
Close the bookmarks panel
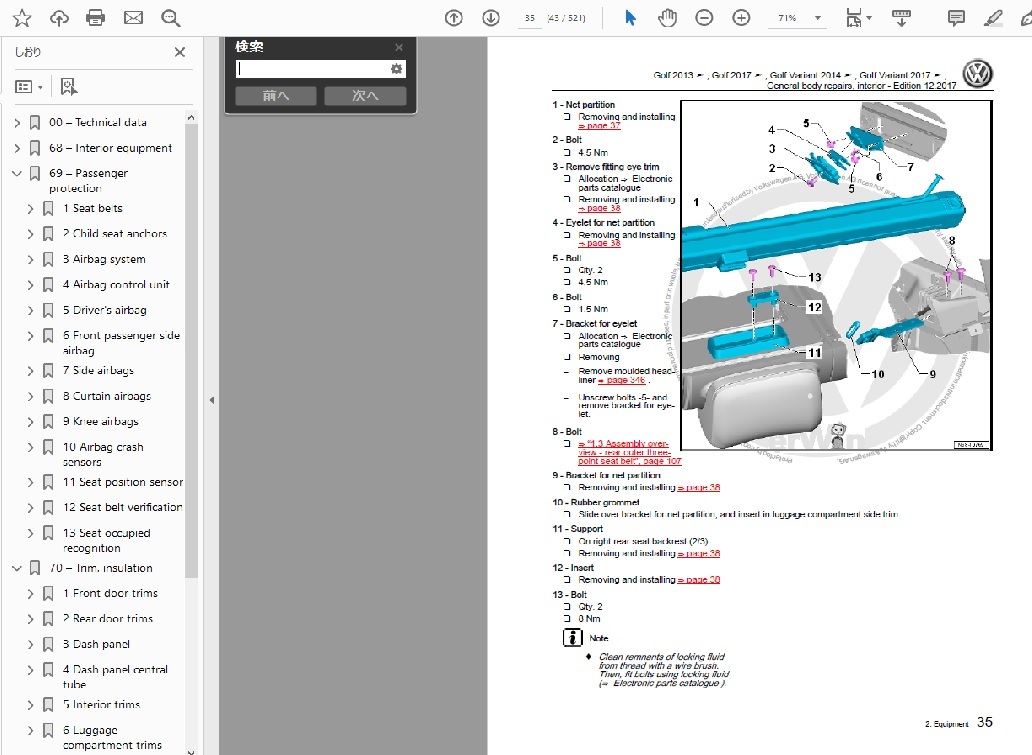pyautogui.click(x=180, y=52)
